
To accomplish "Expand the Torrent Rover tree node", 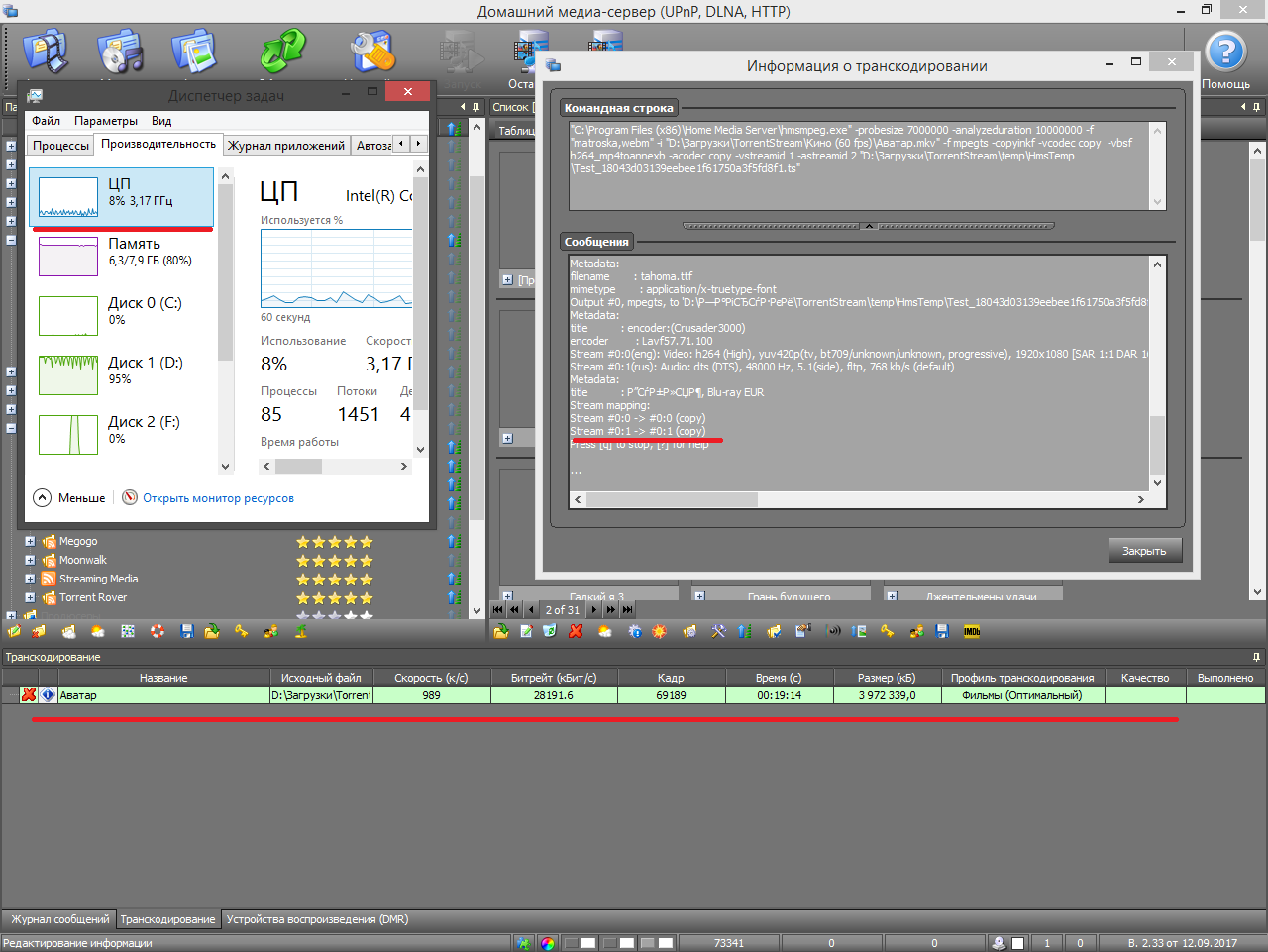I will (30, 598).
